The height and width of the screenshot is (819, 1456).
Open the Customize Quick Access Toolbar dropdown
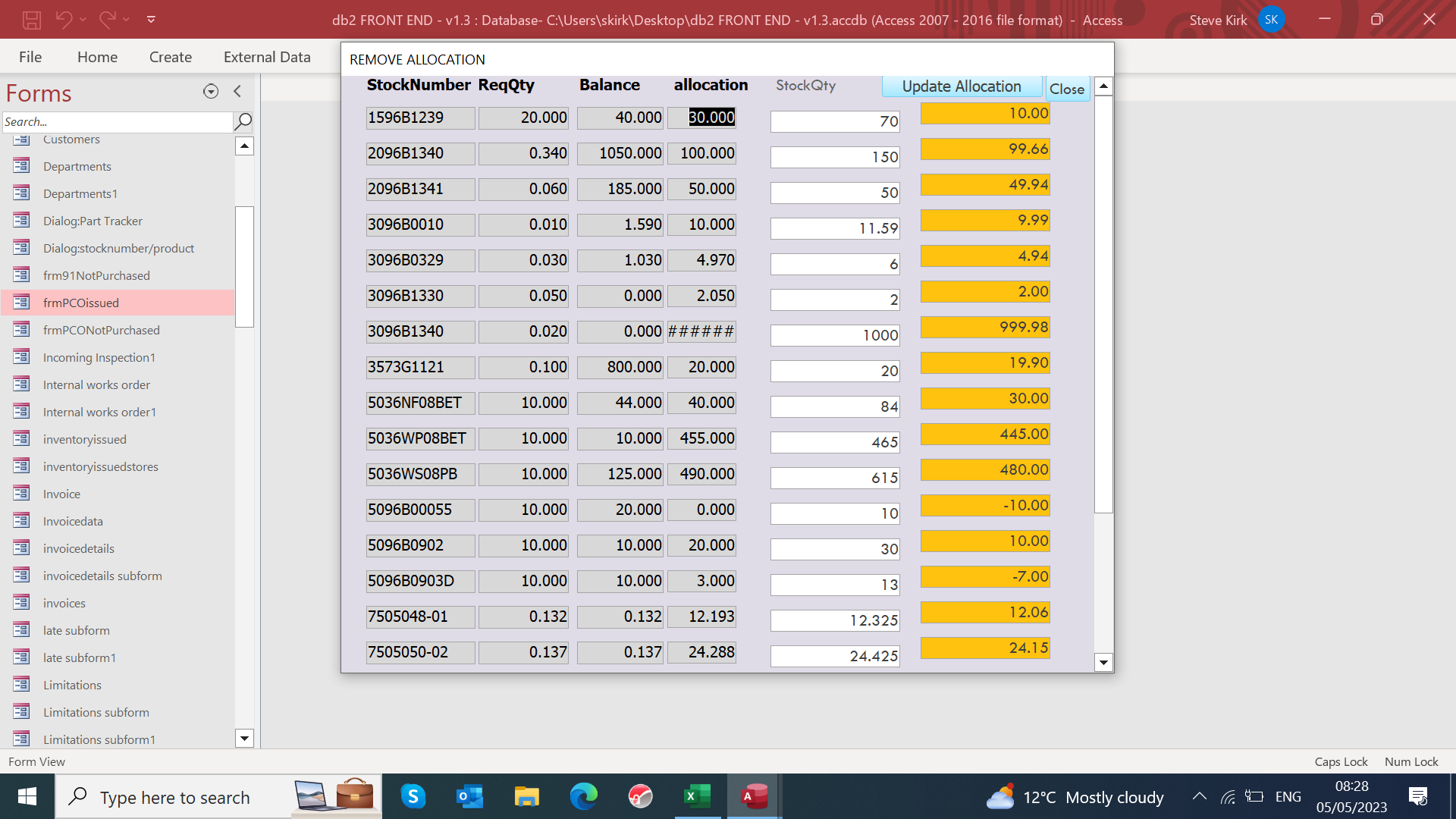(151, 20)
